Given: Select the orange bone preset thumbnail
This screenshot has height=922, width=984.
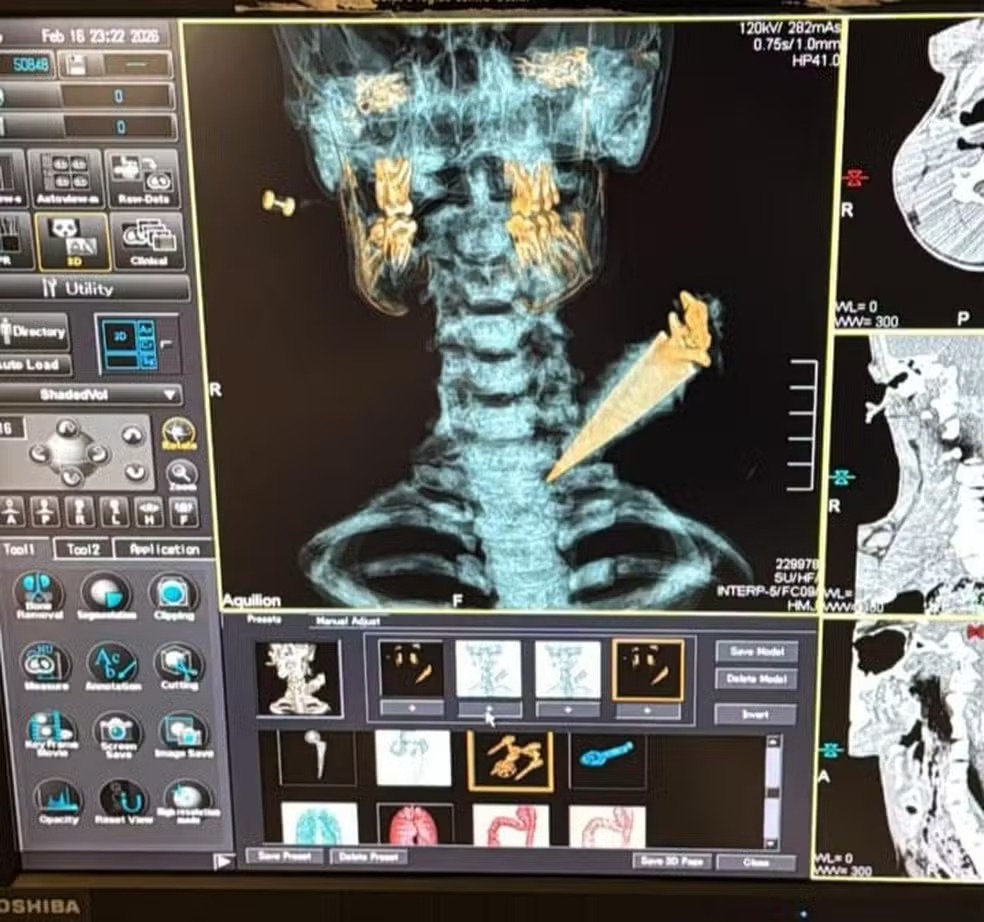Looking at the screenshot, I should (x=510, y=761).
